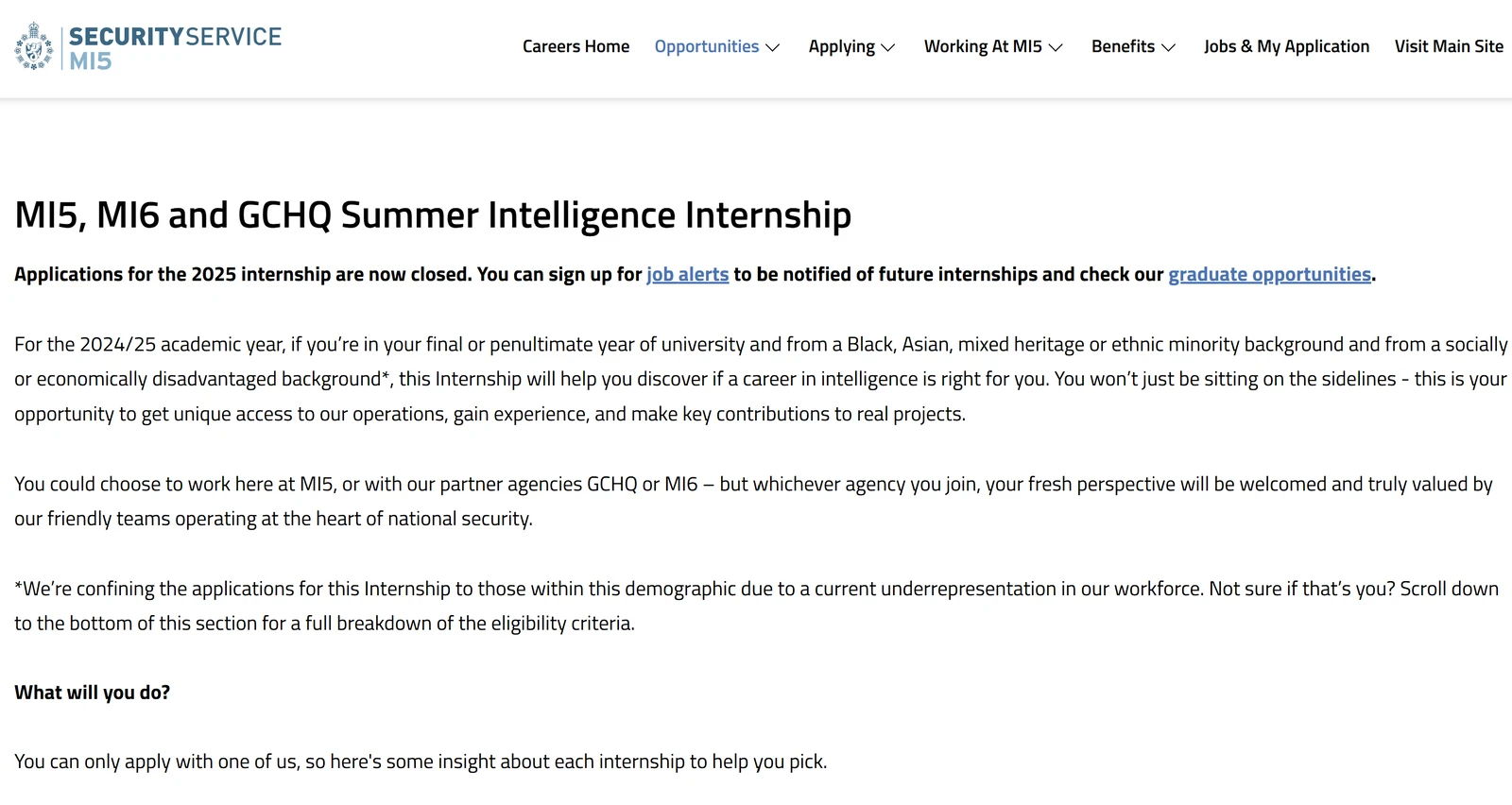
Task: Open the graduate opportunities hyperlink
Action: (1269, 274)
